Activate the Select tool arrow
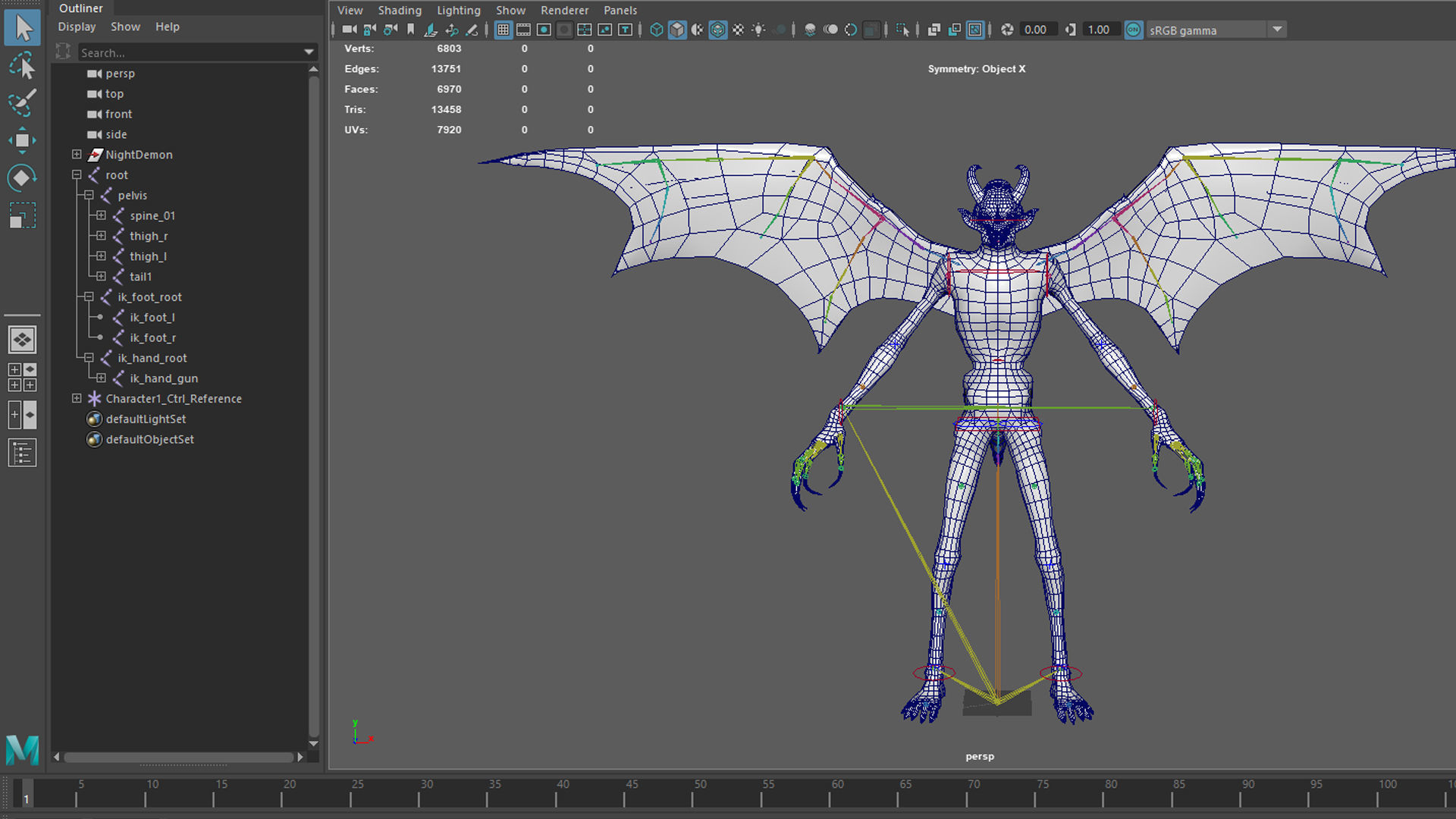This screenshot has height=819, width=1456. (x=22, y=28)
